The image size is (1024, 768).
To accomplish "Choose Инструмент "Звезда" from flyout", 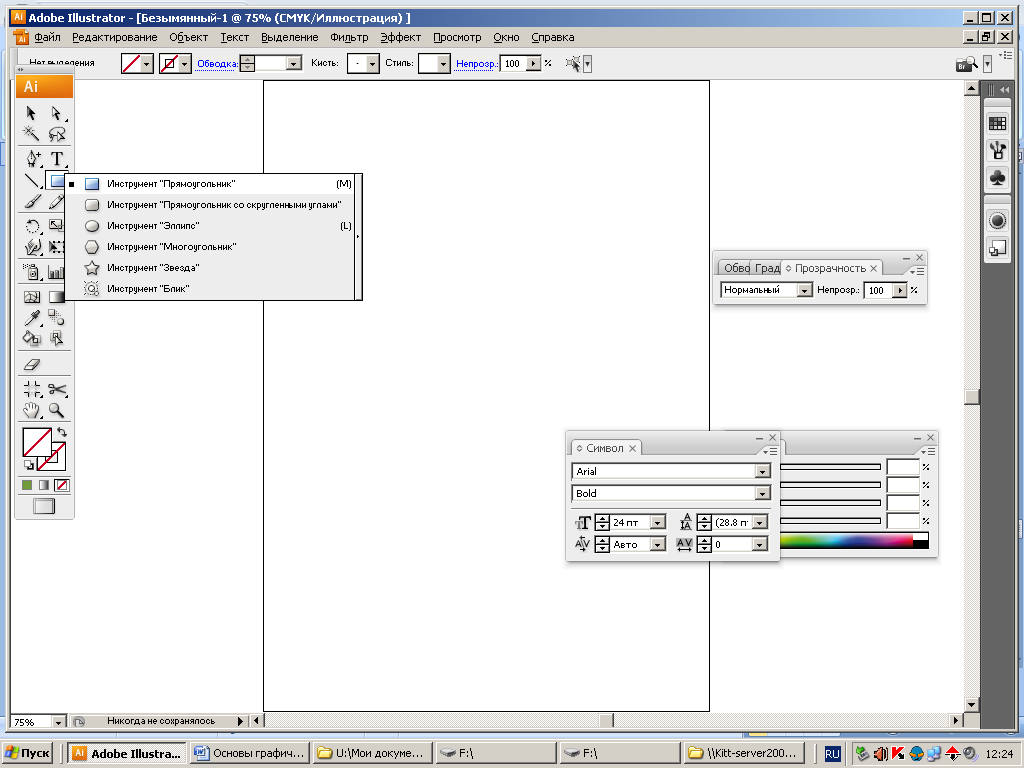I will coord(211,268).
